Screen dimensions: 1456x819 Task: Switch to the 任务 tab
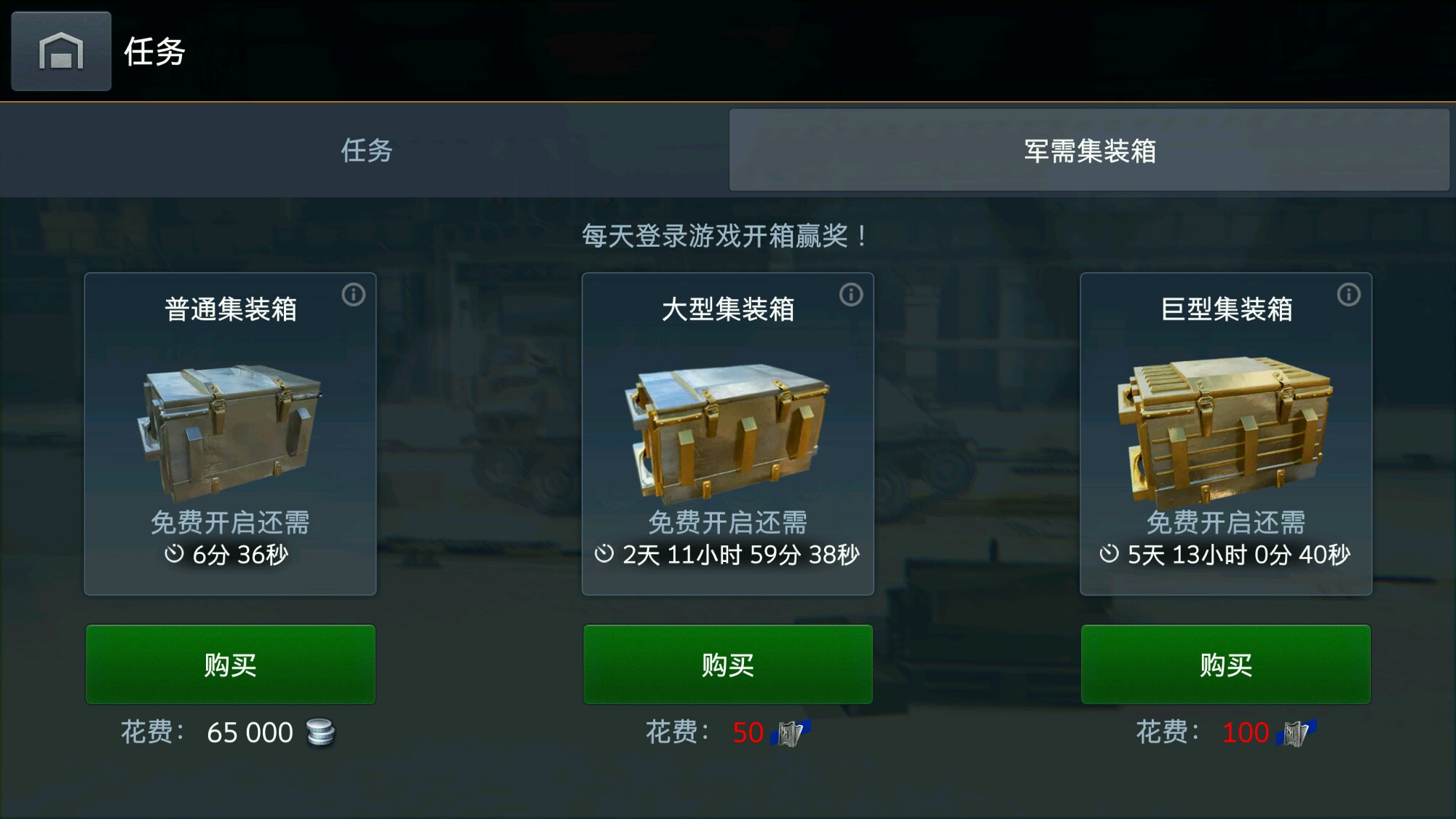[366, 151]
